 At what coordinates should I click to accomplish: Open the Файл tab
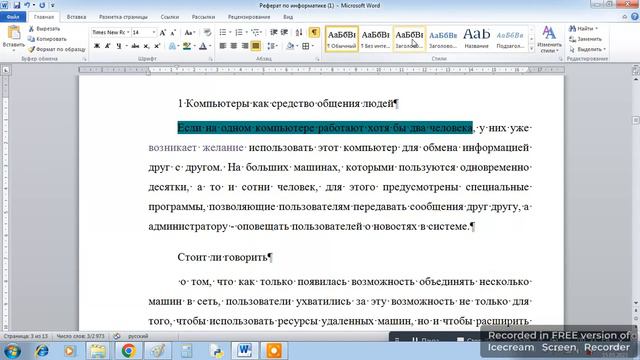click(13, 17)
